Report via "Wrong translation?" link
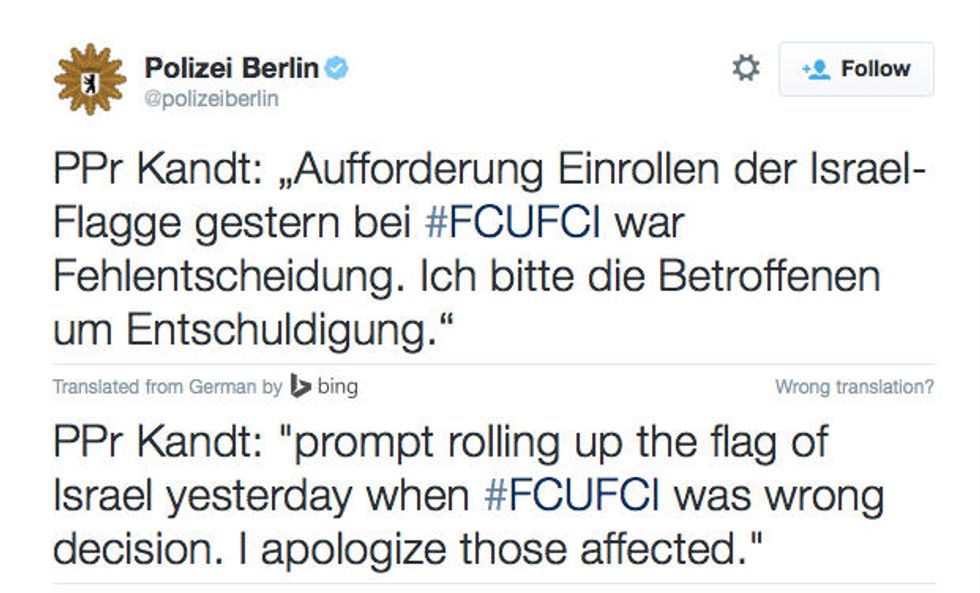This screenshot has height=593, width=980. pos(854,387)
